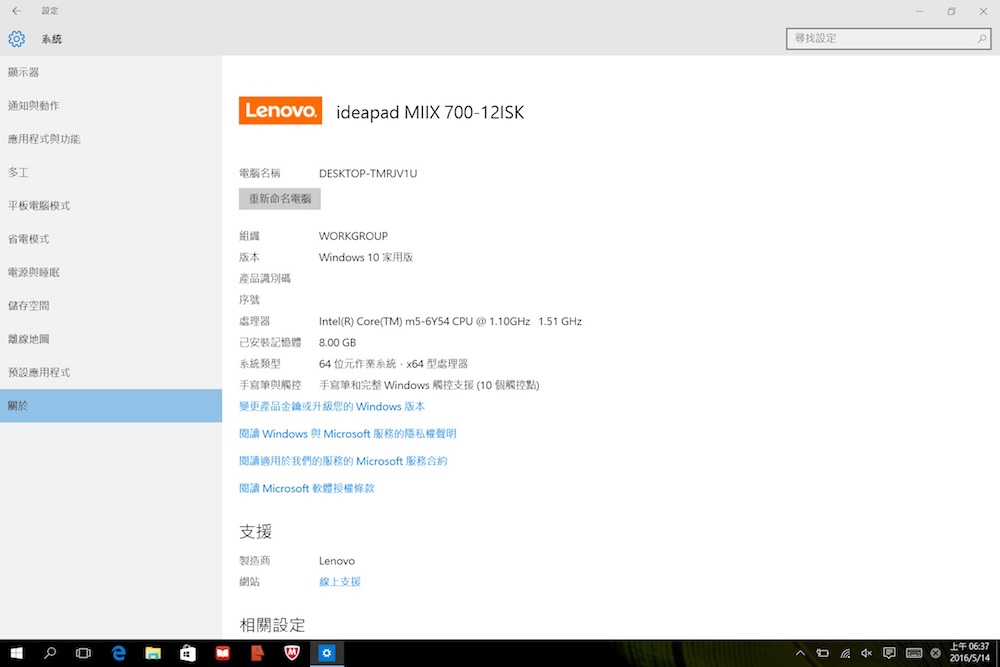Image resolution: width=1000 pixels, height=667 pixels.
Task: Open Task View from taskbar
Action: (x=84, y=653)
